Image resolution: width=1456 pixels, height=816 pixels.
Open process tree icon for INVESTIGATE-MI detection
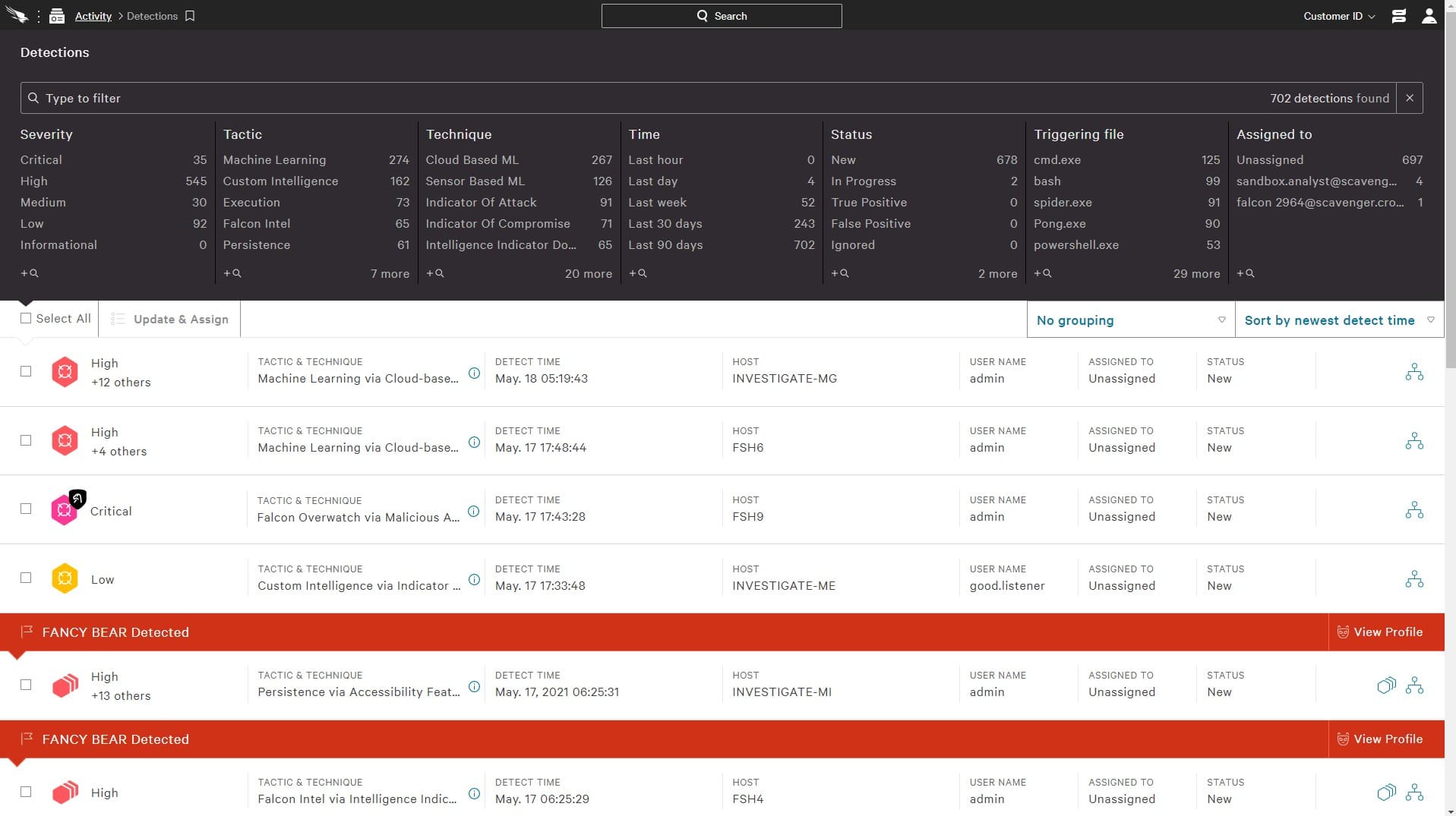1414,685
